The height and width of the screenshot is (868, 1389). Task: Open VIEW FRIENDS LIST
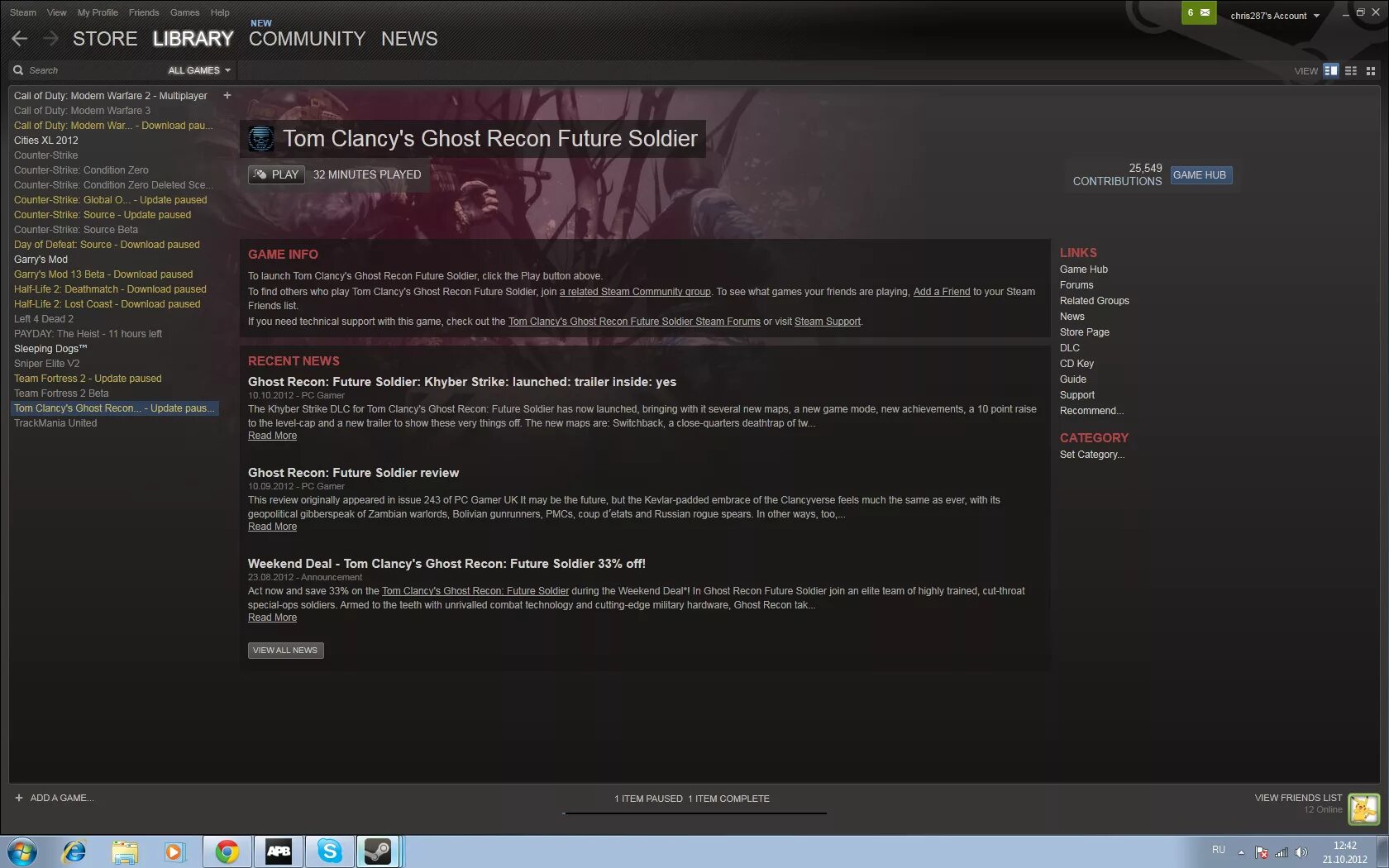click(1298, 798)
